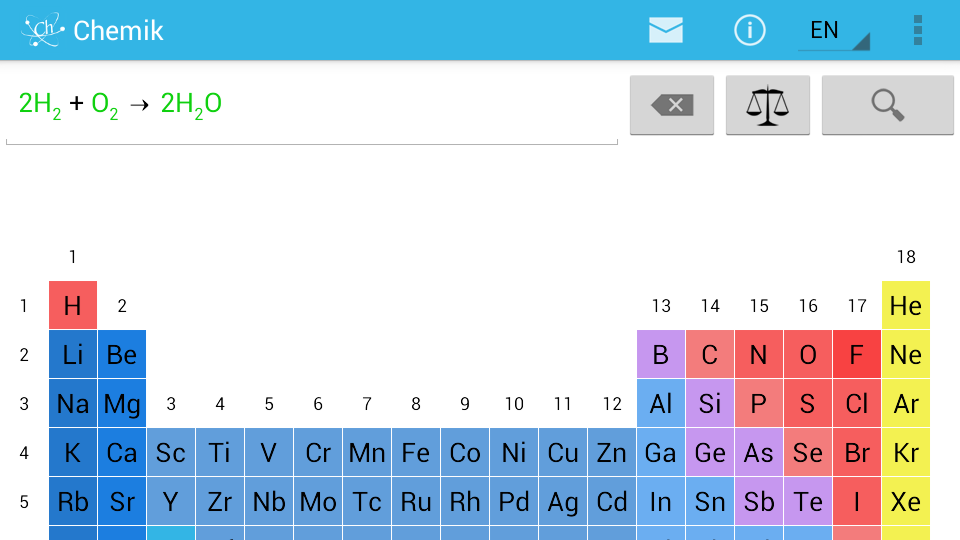
Task: Select element Rb (Rubidium)
Action: point(73,501)
